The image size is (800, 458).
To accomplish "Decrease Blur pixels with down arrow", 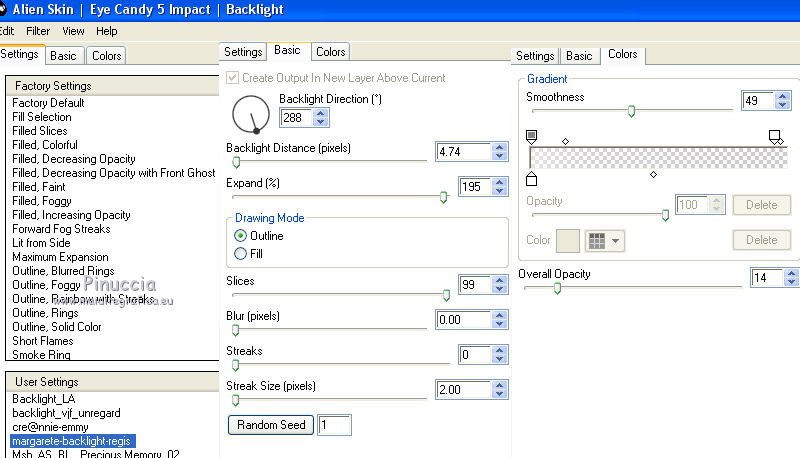I will pos(499,324).
